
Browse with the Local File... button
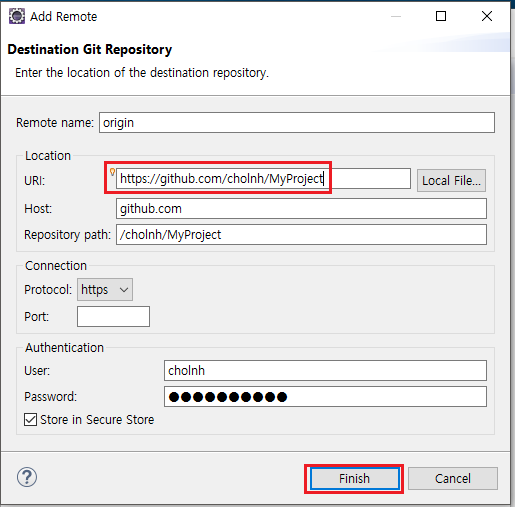click(451, 180)
